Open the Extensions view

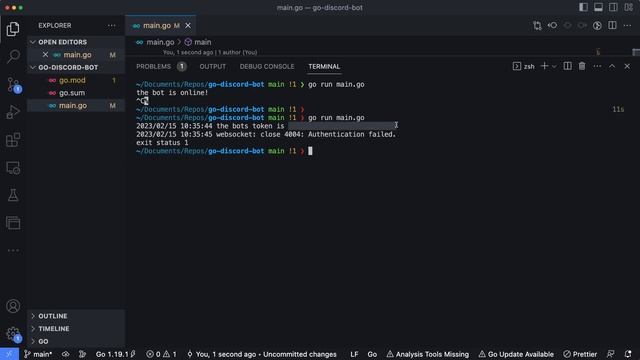[13, 140]
